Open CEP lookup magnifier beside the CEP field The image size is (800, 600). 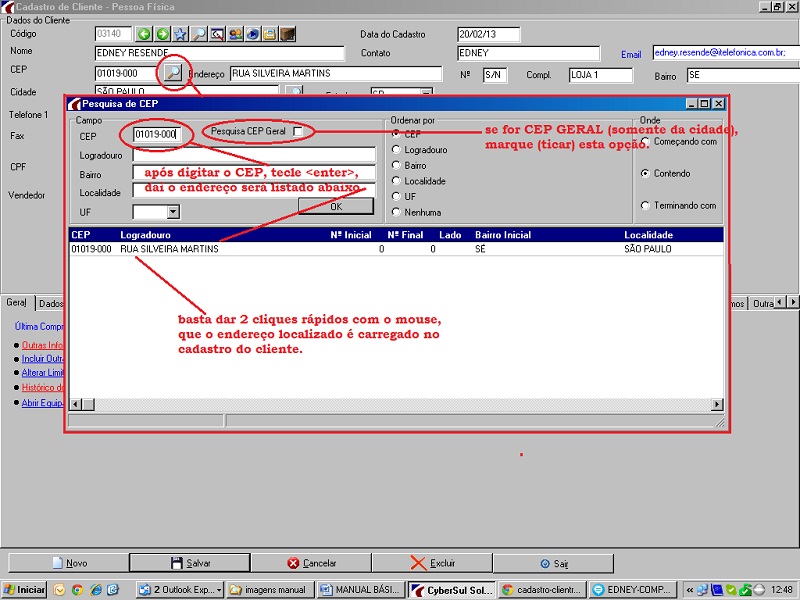click(x=173, y=73)
